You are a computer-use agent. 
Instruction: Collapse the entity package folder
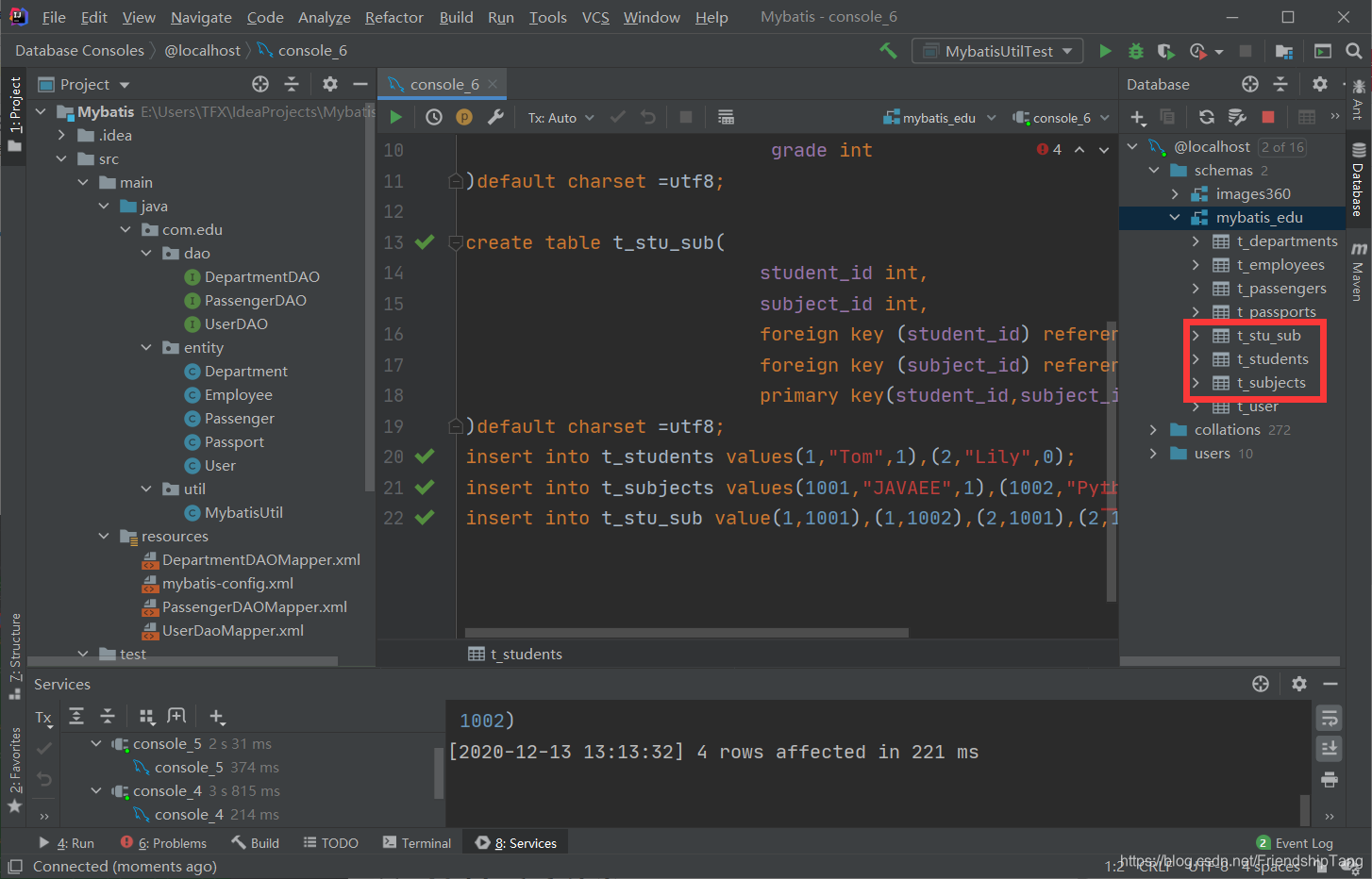click(x=146, y=348)
